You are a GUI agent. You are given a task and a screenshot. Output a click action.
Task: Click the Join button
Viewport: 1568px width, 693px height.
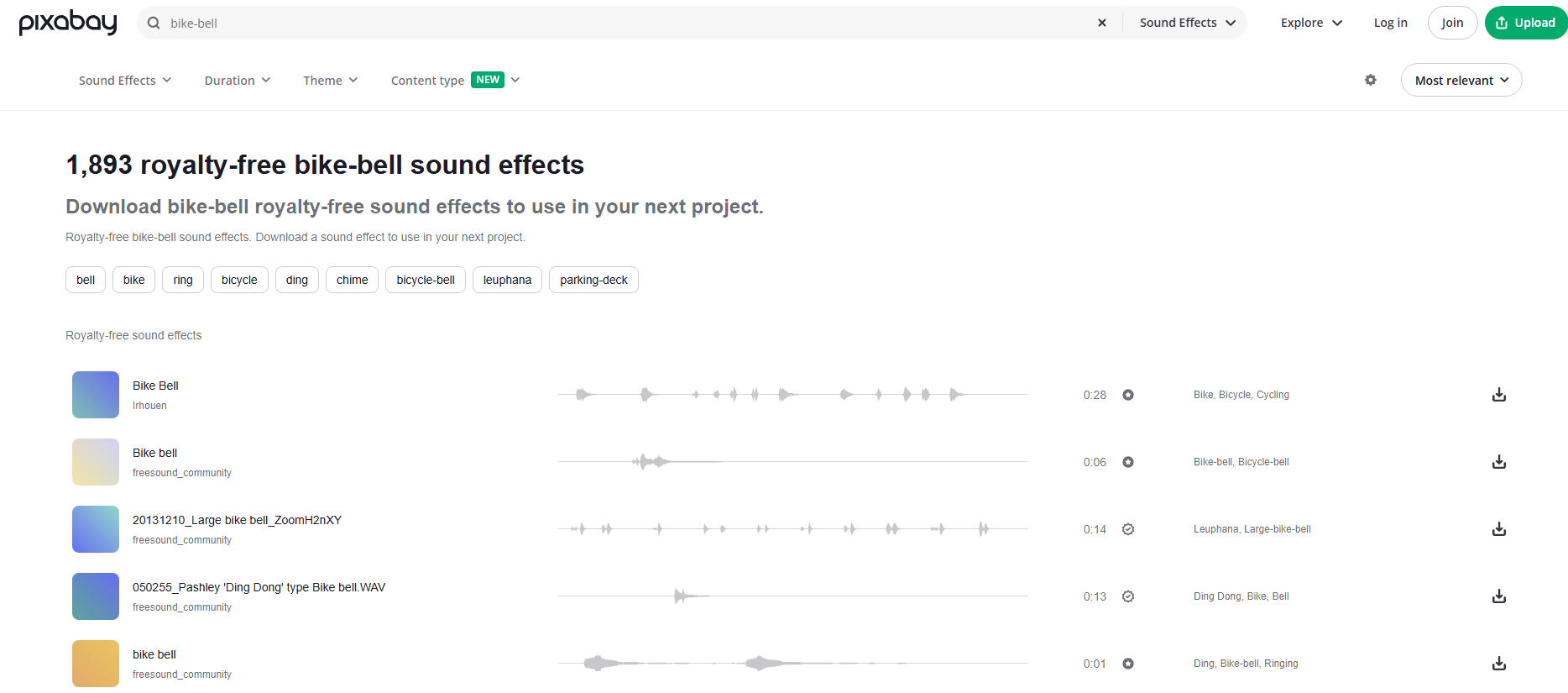pyautogui.click(x=1452, y=23)
